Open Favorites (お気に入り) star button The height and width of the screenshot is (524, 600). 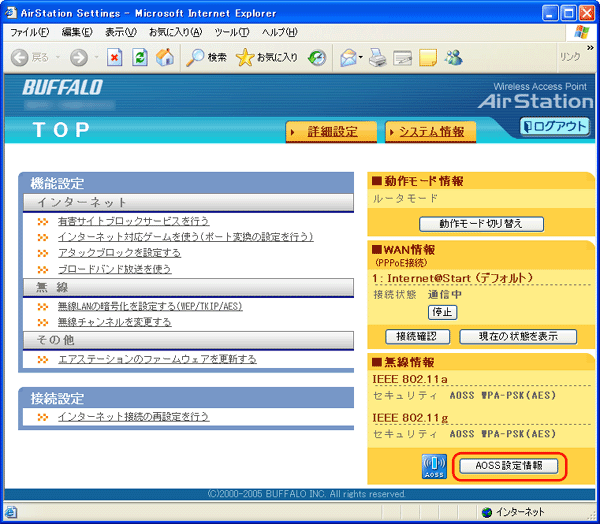click(x=267, y=58)
